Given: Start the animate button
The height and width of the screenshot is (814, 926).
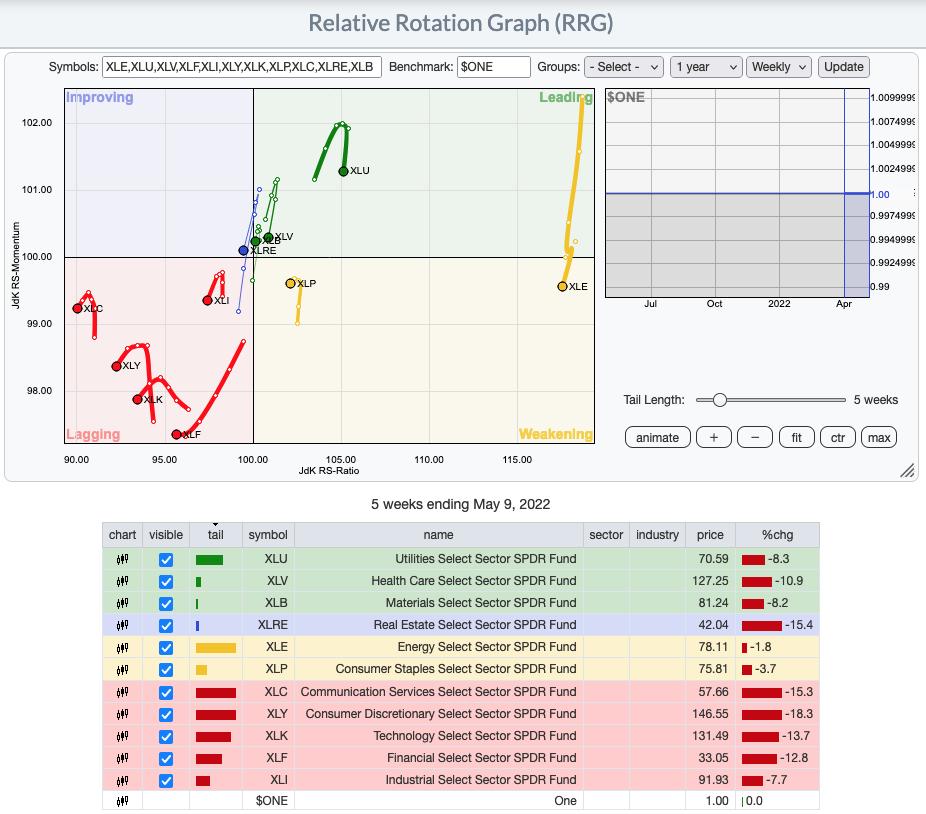Looking at the screenshot, I should coord(657,438).
